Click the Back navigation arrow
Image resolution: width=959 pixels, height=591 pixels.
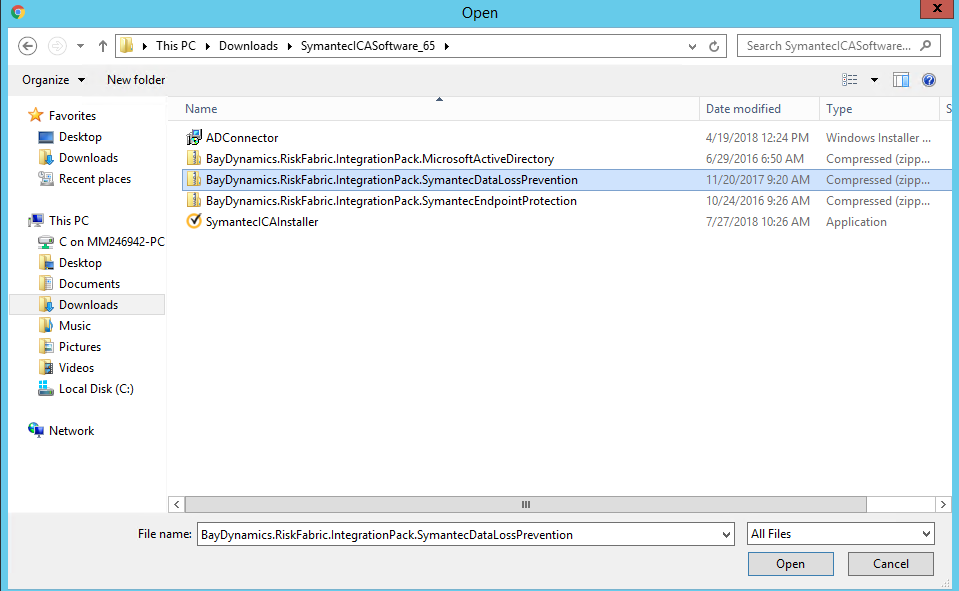[28, 46]
